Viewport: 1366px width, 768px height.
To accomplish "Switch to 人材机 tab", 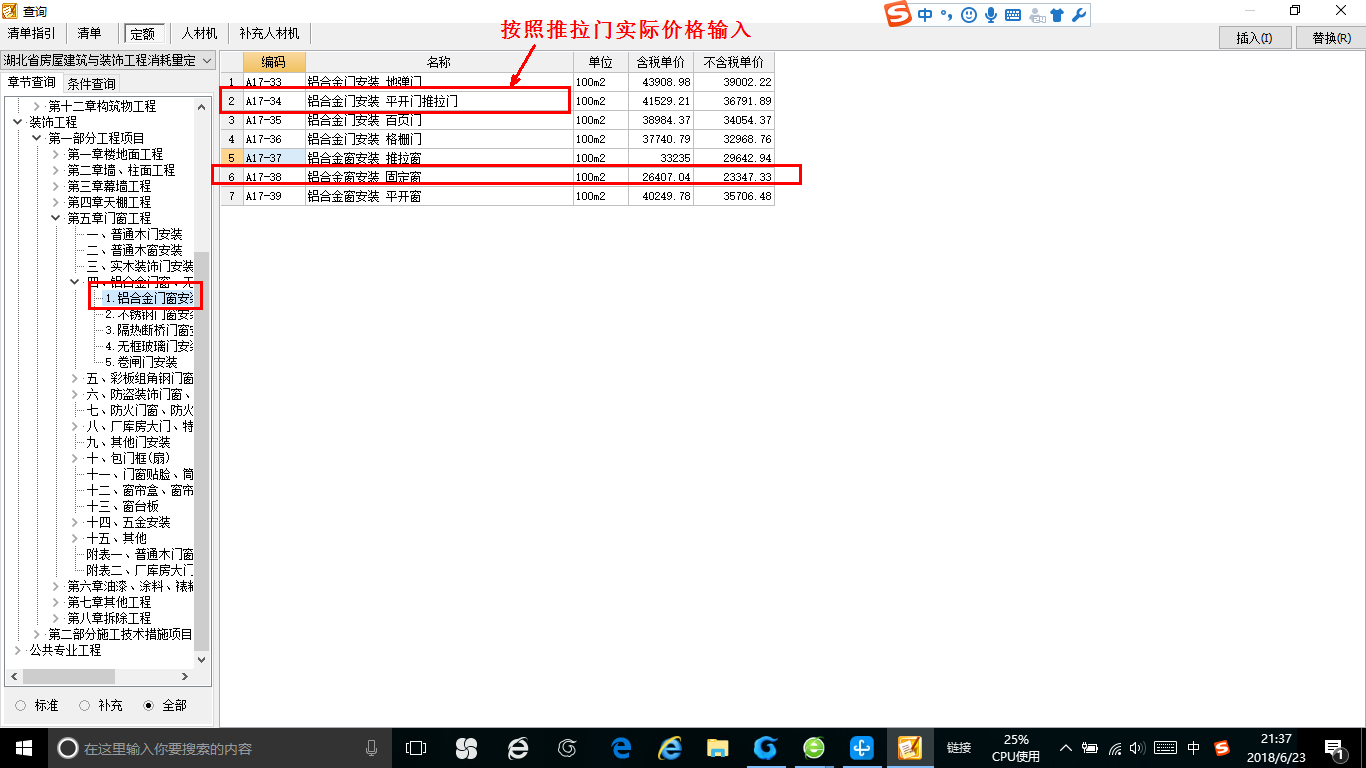I will (x=199, y=33).
